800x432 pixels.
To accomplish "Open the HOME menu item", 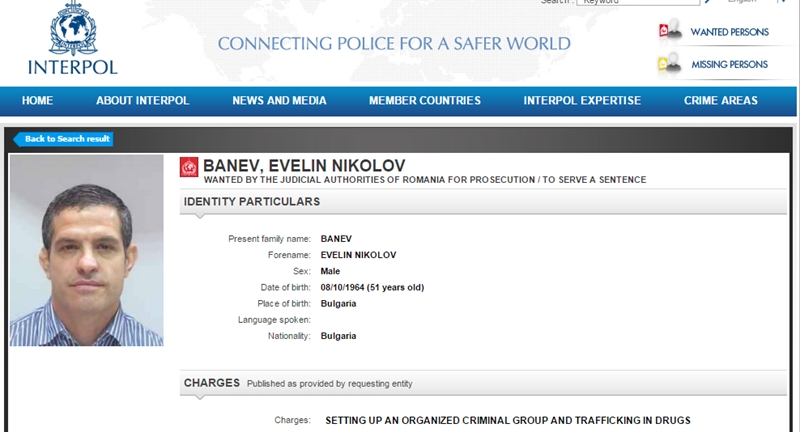I will point(37,100).
